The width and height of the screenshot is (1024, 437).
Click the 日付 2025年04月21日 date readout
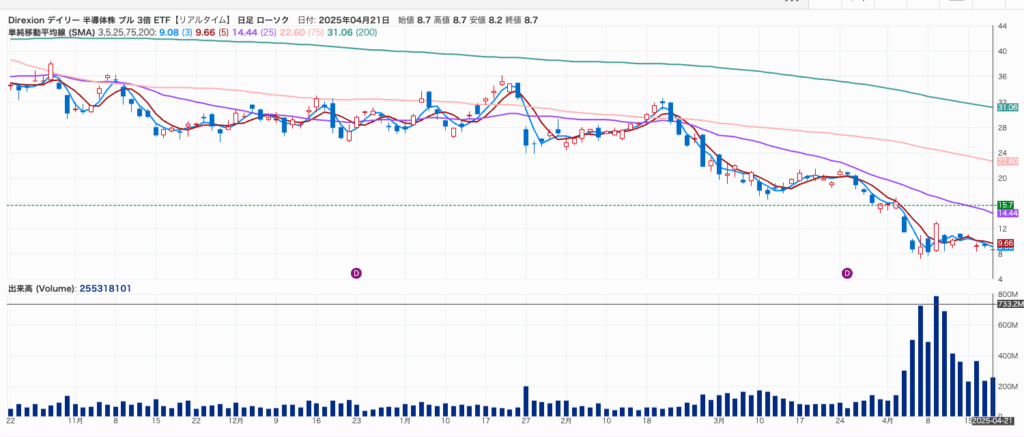344,21
